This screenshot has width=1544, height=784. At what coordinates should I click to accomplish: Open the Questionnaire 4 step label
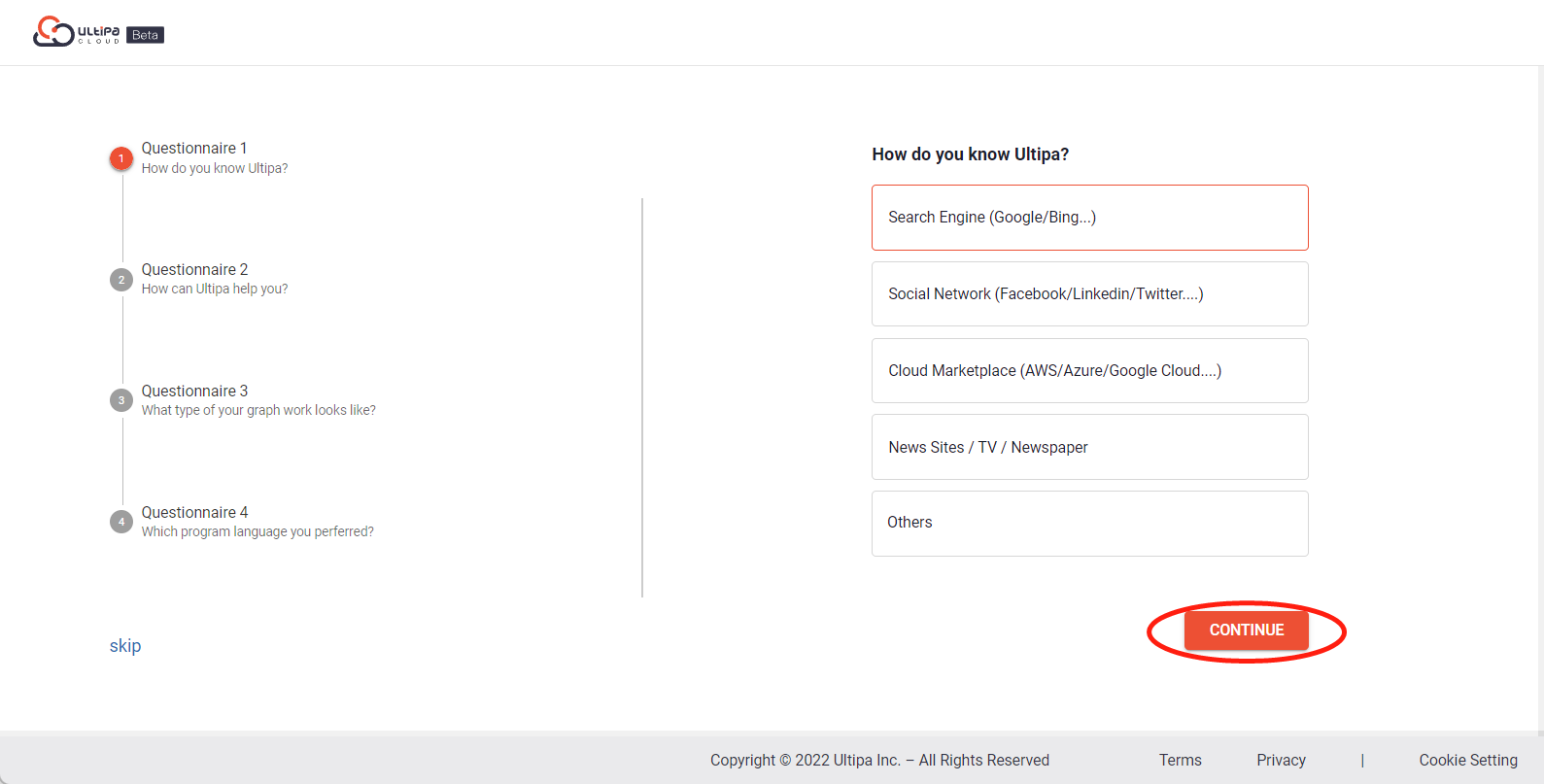coord(194,512)
